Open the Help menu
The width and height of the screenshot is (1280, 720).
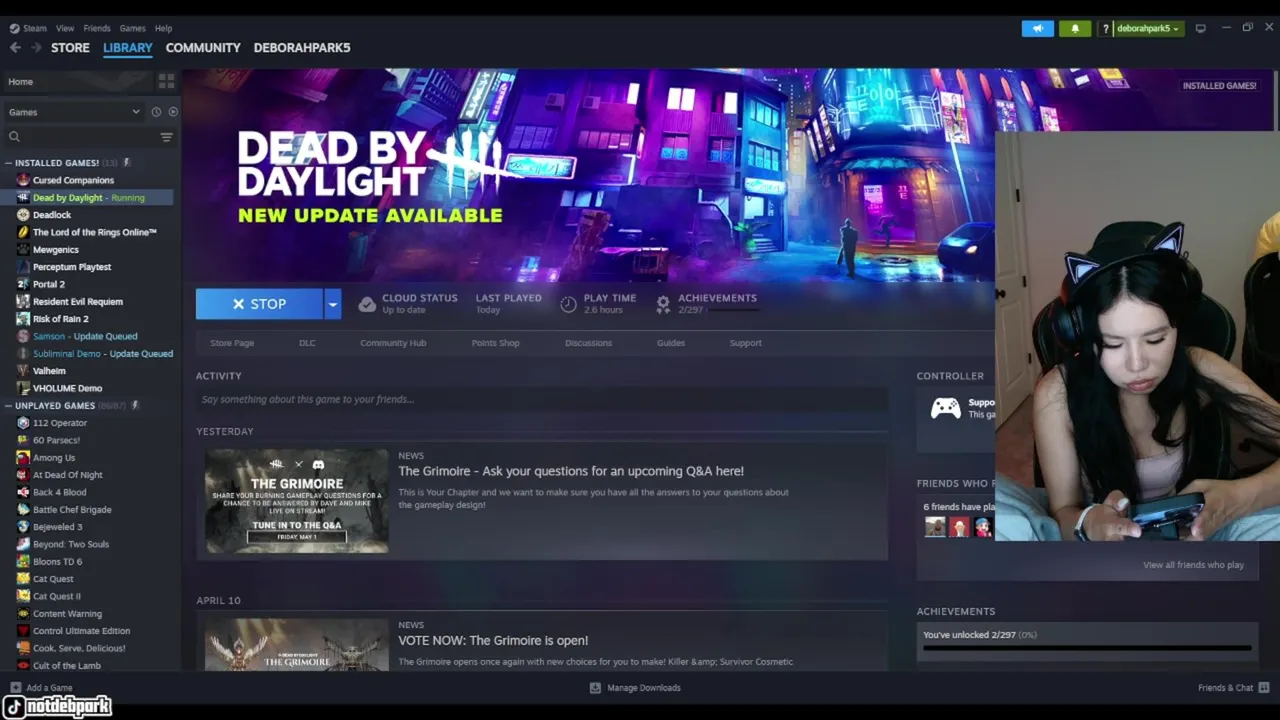(x=163, y=28)
